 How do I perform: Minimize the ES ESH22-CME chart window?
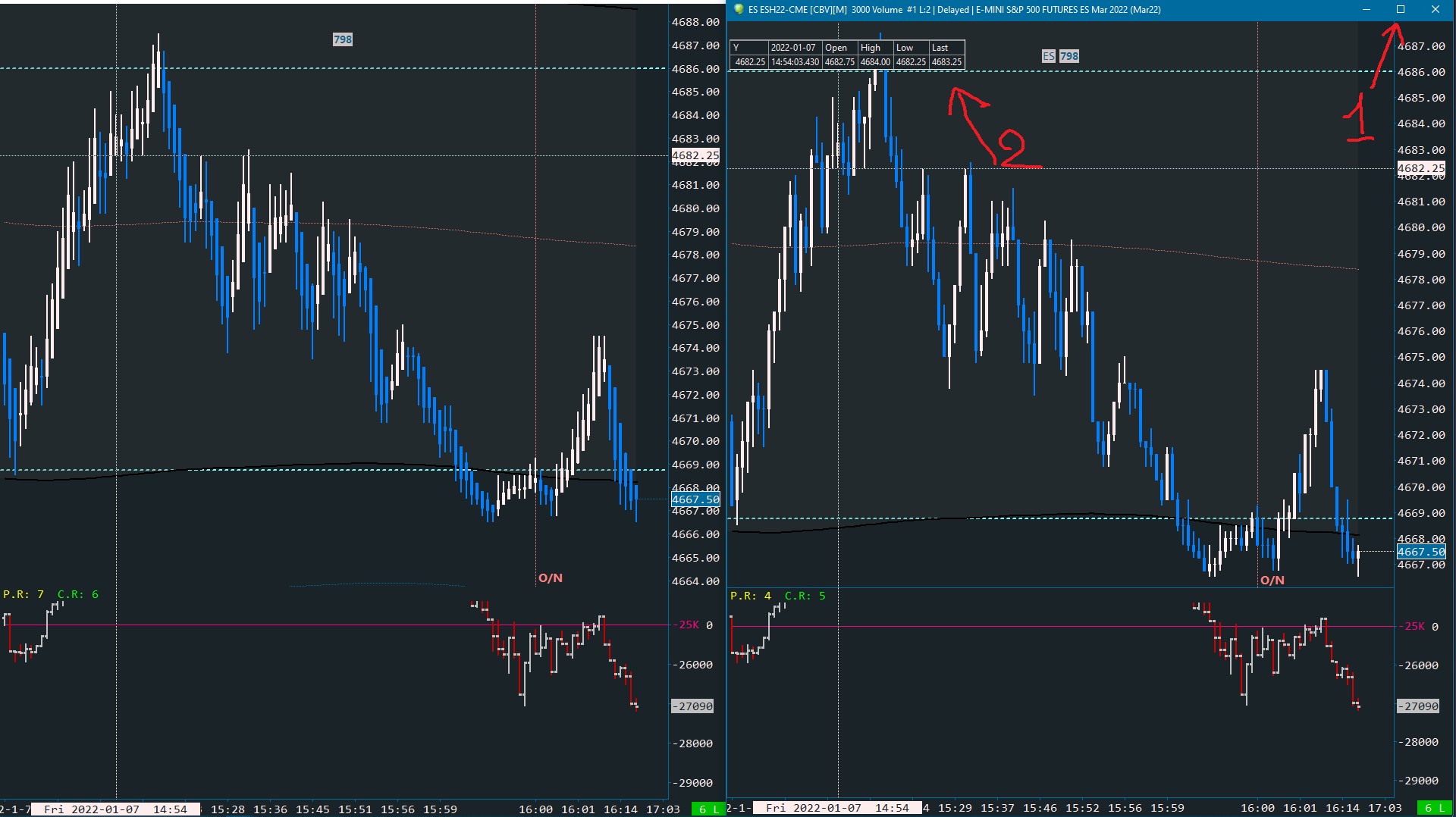coord(1366,9)
